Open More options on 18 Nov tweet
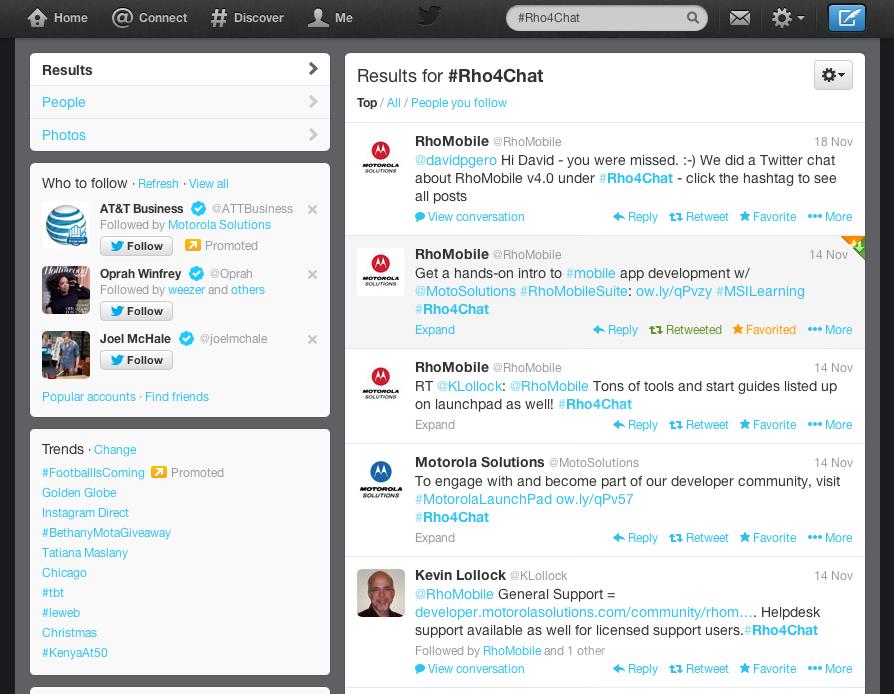The width and height of the screenshot is (894, 694). pyautogui.click(x=830, y=217)
